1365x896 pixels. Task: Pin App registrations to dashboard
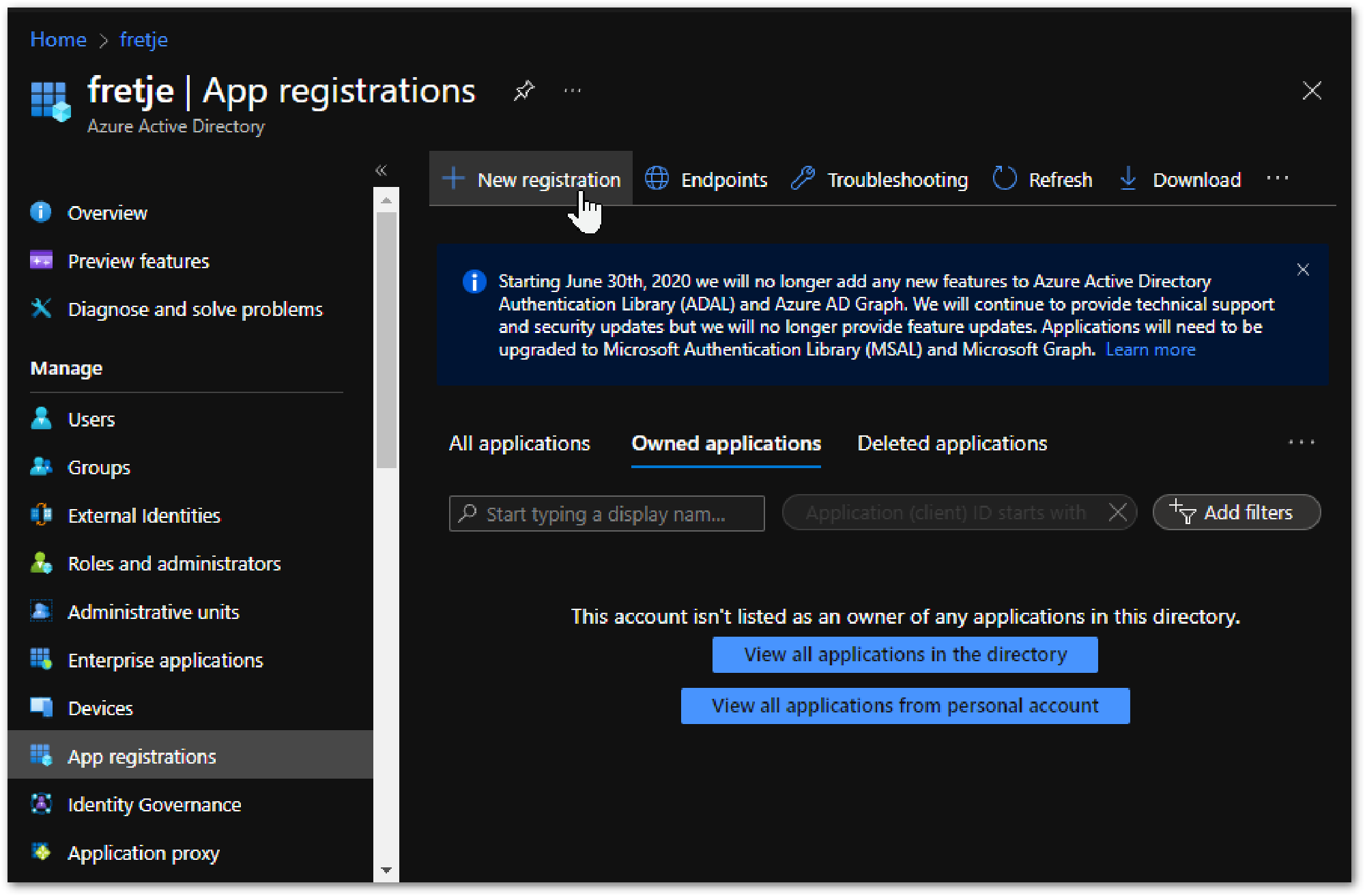tap(523, 91)
